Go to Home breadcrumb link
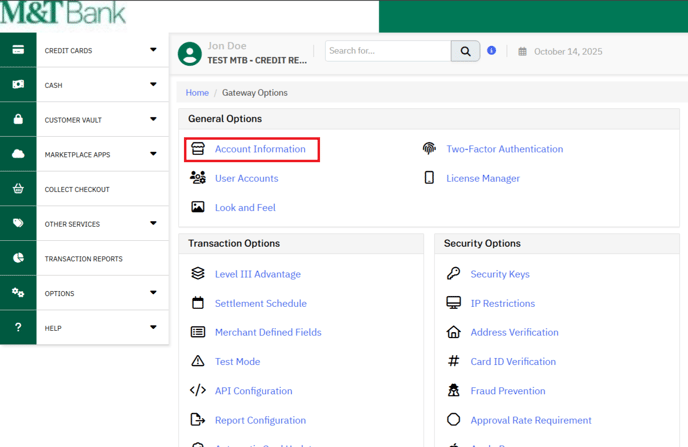688x447 pixels. (x=197, y=93)
